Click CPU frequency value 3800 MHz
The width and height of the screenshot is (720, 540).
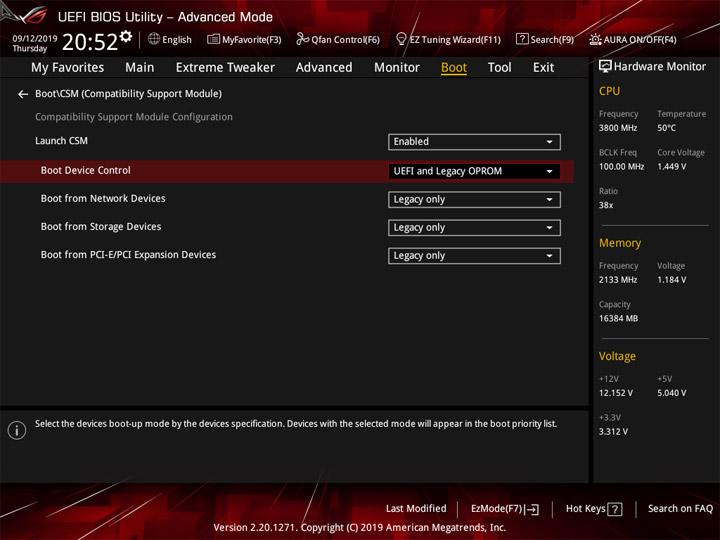click(618, 128)
